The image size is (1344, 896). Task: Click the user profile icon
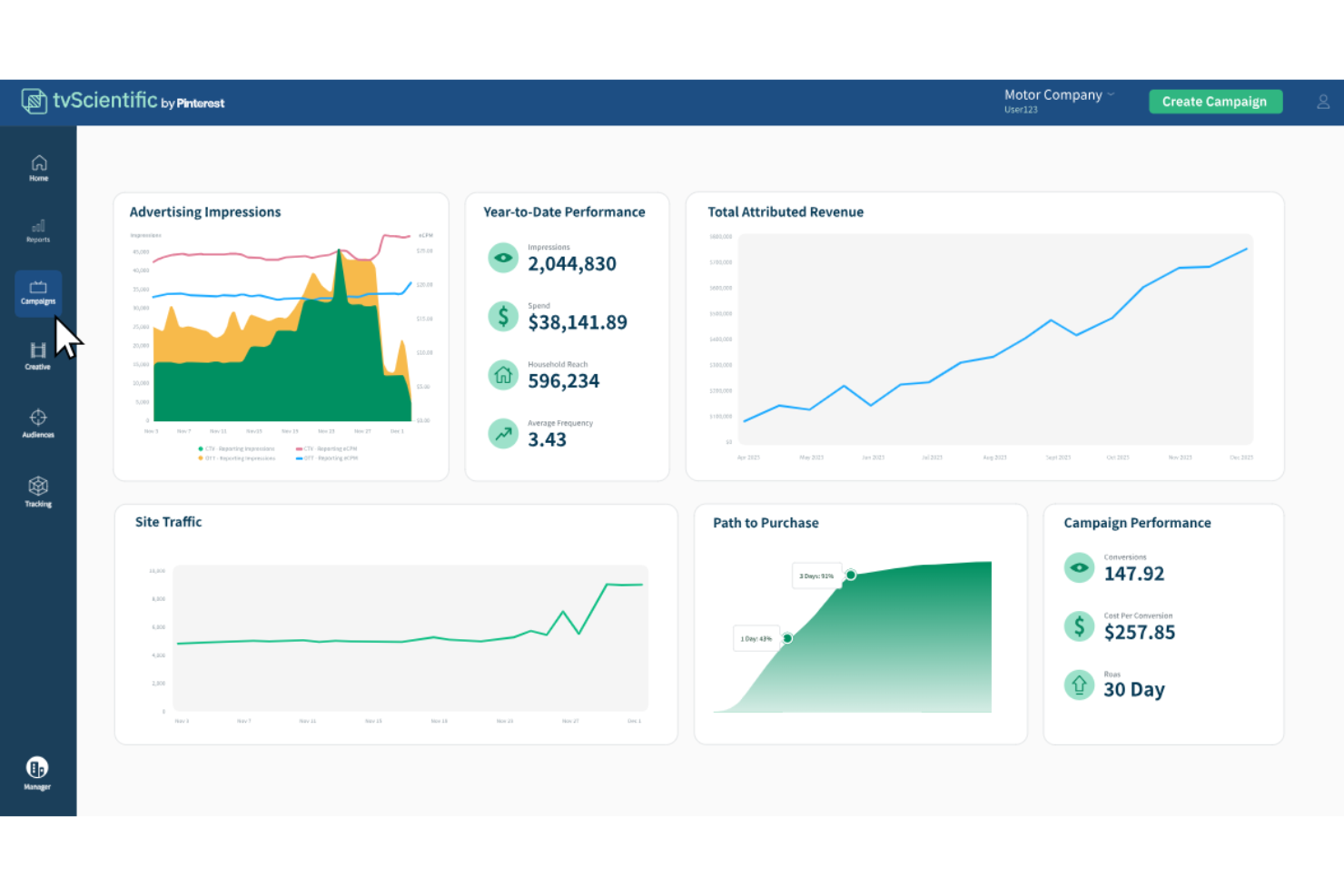1323,102
